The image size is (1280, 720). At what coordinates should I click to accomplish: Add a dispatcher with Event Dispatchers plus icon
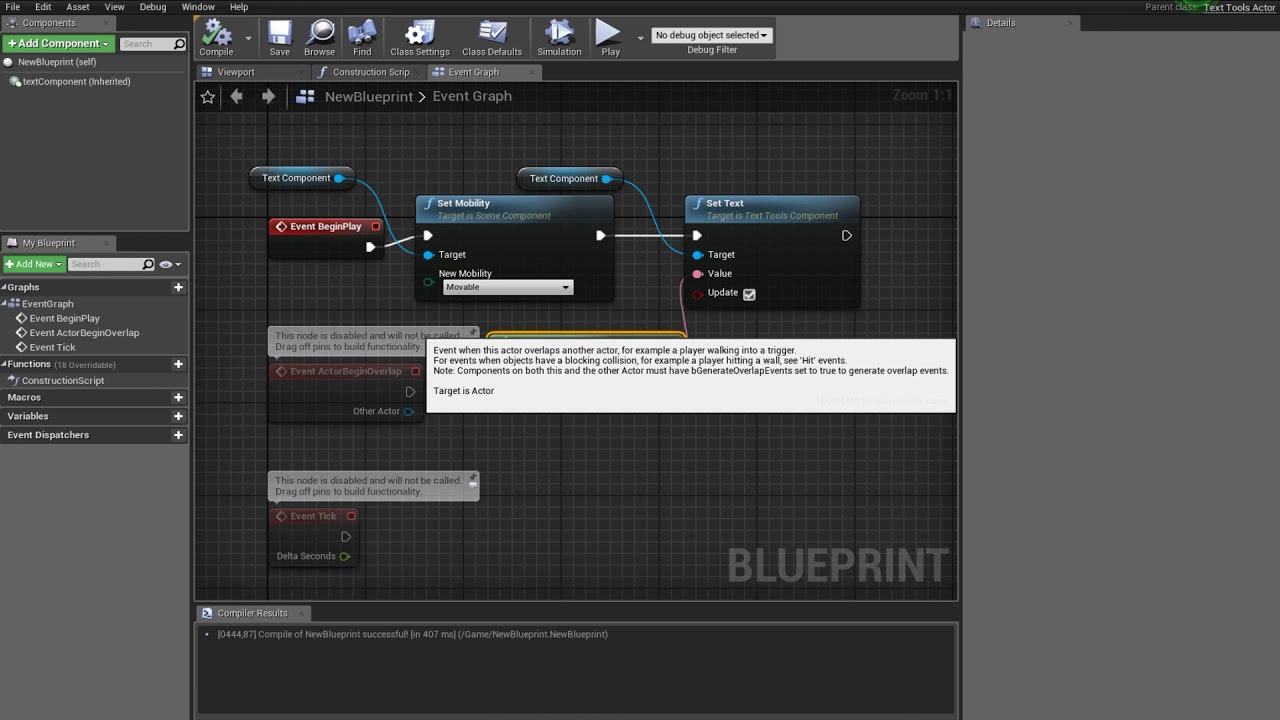click(x=178, y=435)
